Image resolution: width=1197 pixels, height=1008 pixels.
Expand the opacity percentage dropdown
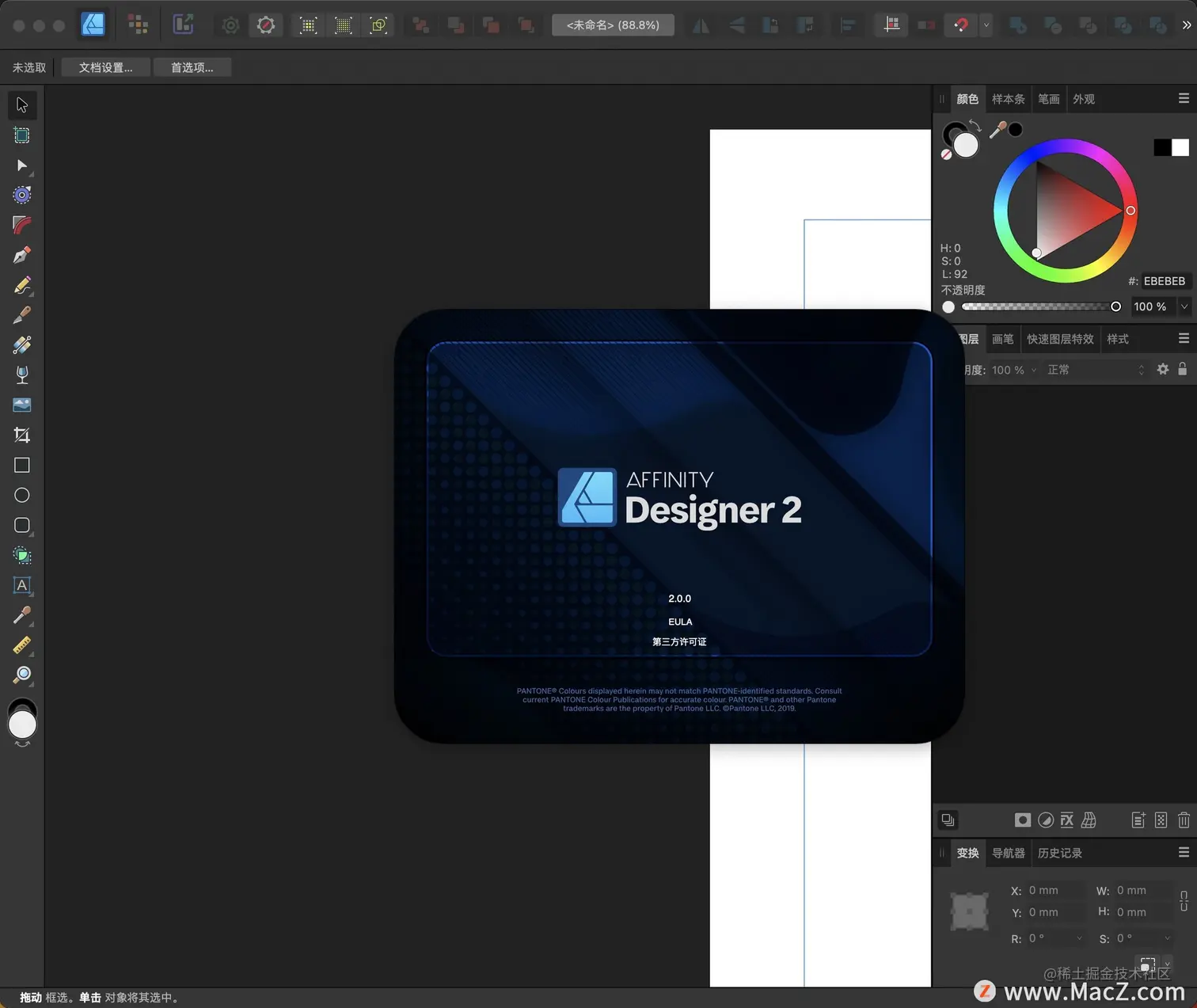tap(1184, 306)
